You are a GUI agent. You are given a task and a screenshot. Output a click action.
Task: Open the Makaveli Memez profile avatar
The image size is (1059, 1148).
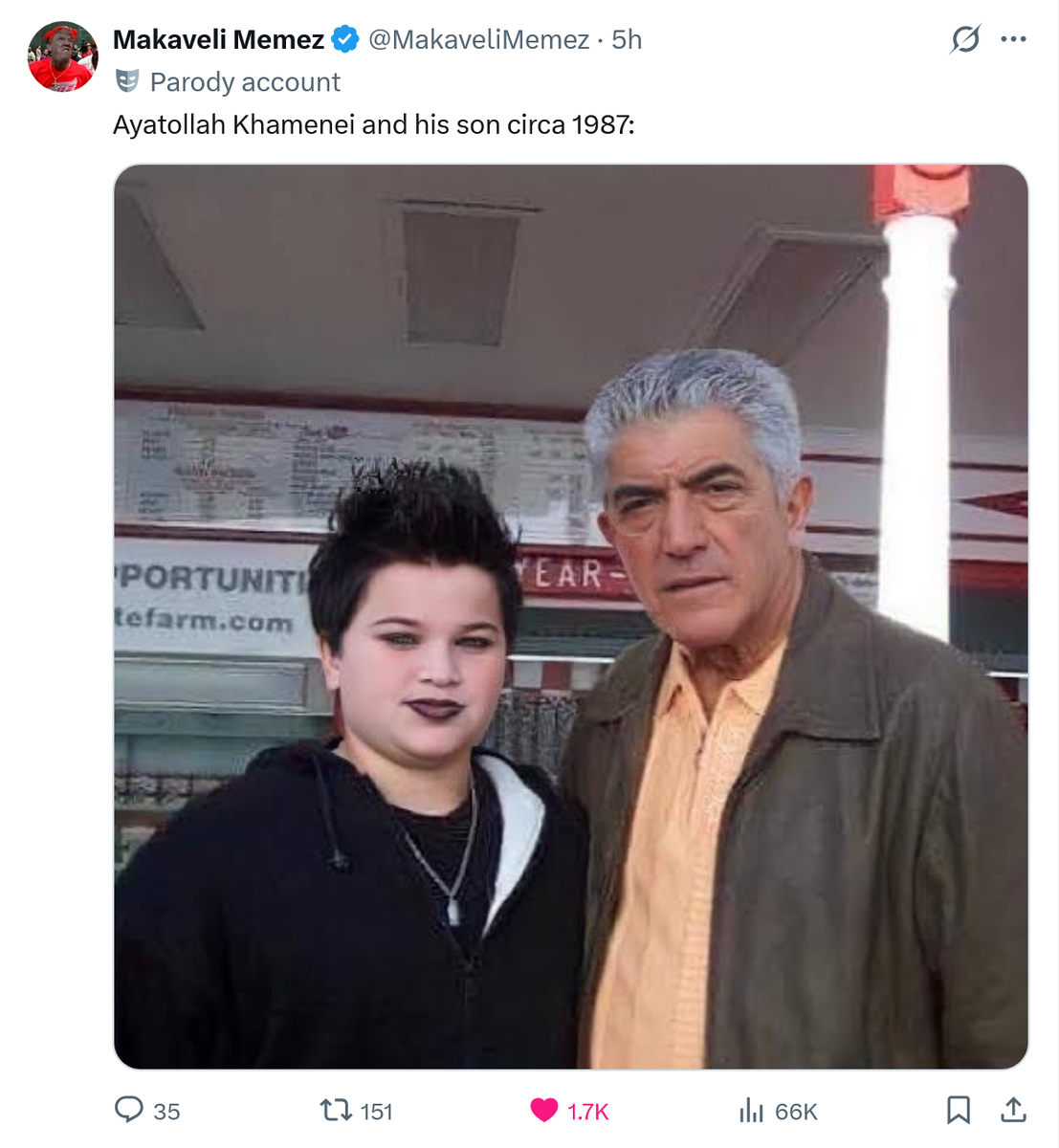[x=63, y=57]
